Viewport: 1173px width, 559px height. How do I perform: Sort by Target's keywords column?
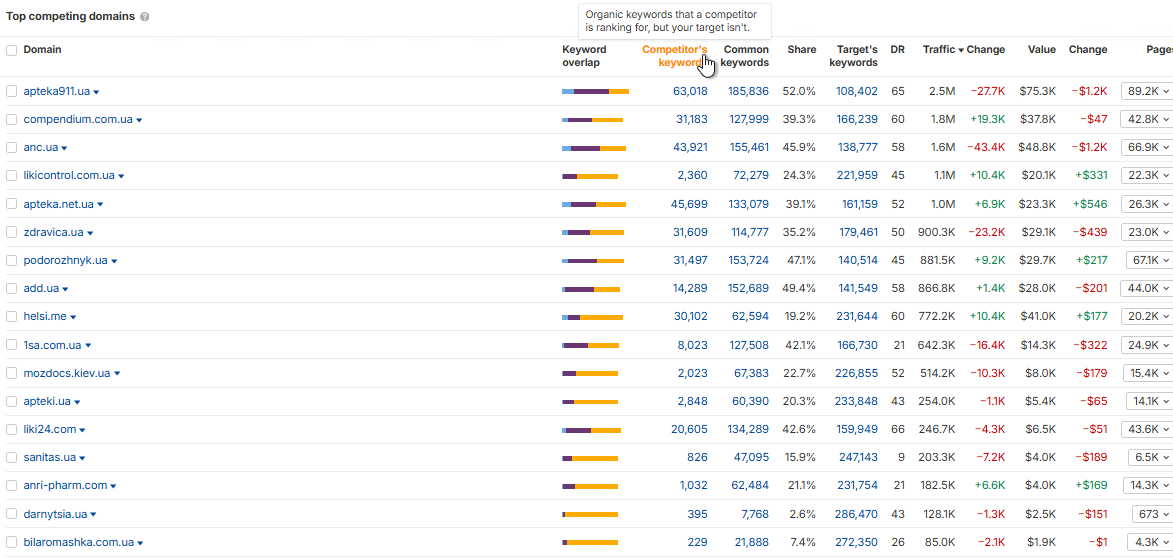(x=854, y=56)
